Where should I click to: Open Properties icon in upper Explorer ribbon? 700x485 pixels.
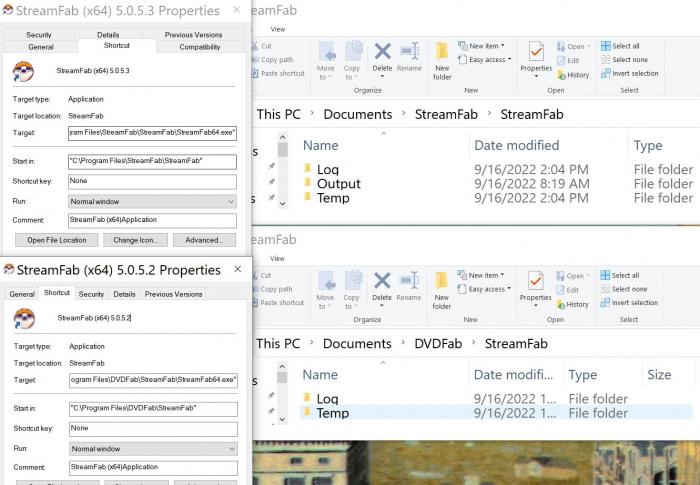[x=536, y=52]
